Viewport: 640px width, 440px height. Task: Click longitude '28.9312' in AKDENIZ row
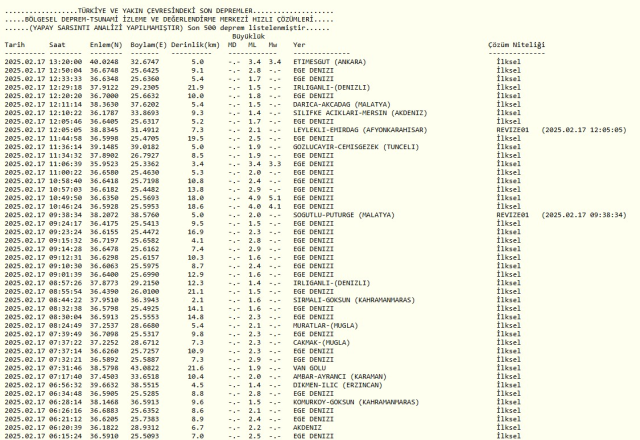(x=145, y=427)
